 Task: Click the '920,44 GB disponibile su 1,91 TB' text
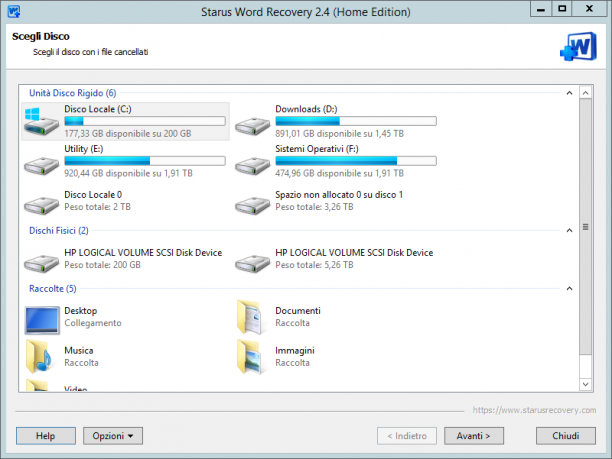(x=128, y=173)
